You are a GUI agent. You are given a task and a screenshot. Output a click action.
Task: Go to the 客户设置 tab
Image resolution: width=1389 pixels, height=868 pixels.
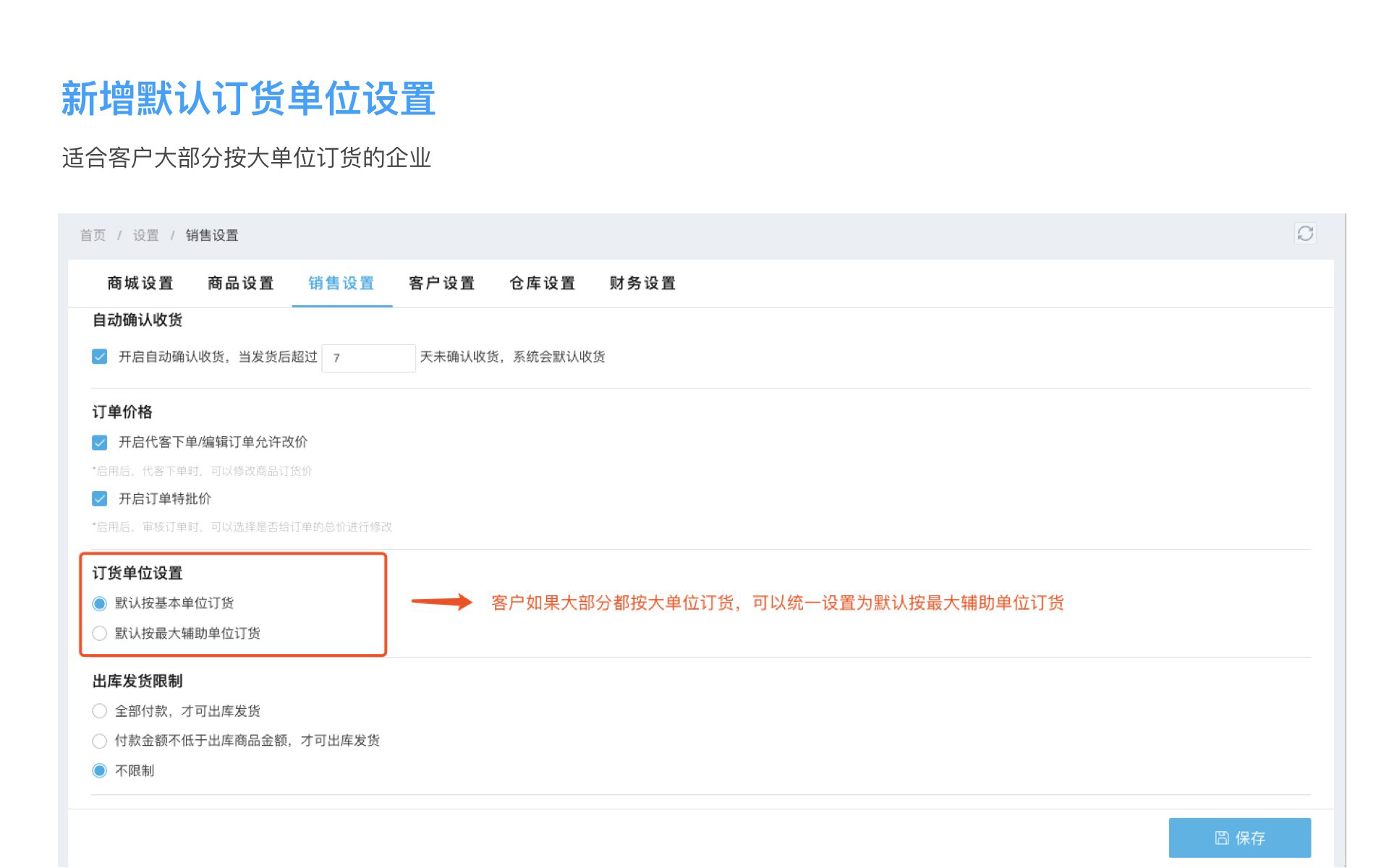click(442, 284)
